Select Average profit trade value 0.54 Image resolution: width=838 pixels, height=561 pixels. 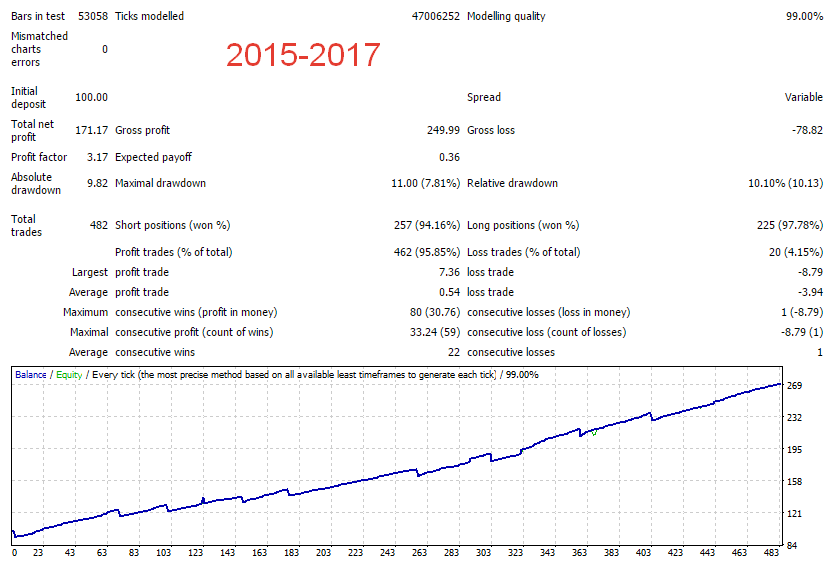pos(449,292)
